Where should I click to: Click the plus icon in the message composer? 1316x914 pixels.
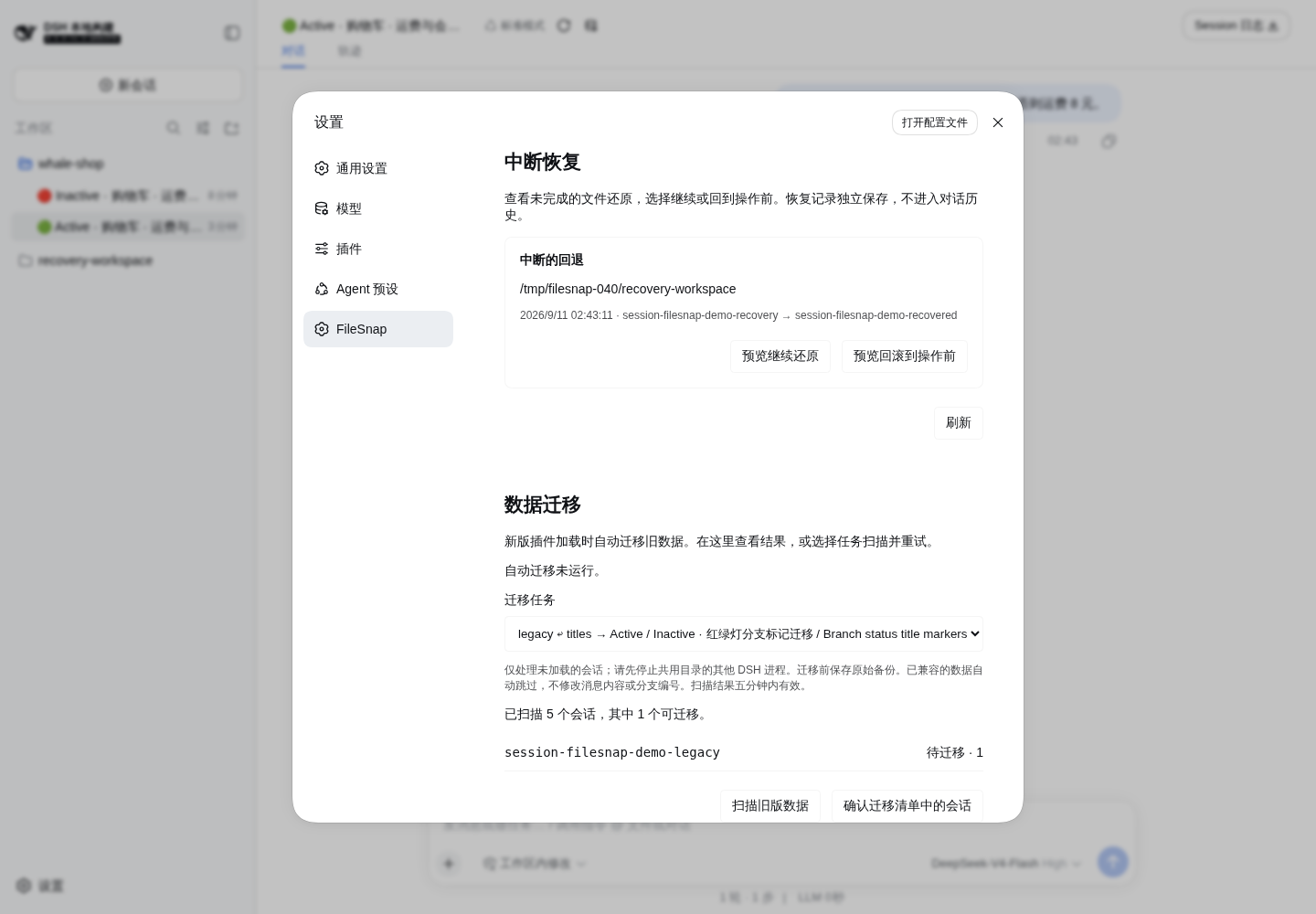coord(449,863)
